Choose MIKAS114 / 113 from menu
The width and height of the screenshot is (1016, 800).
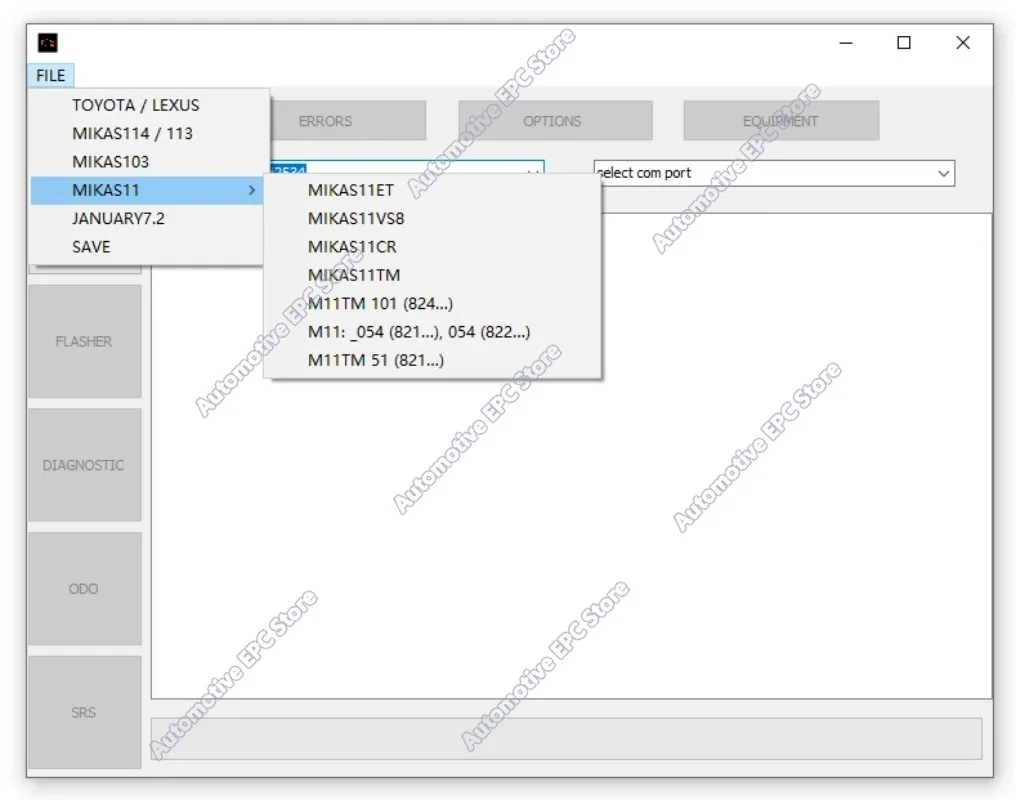(x=146, y=133)
